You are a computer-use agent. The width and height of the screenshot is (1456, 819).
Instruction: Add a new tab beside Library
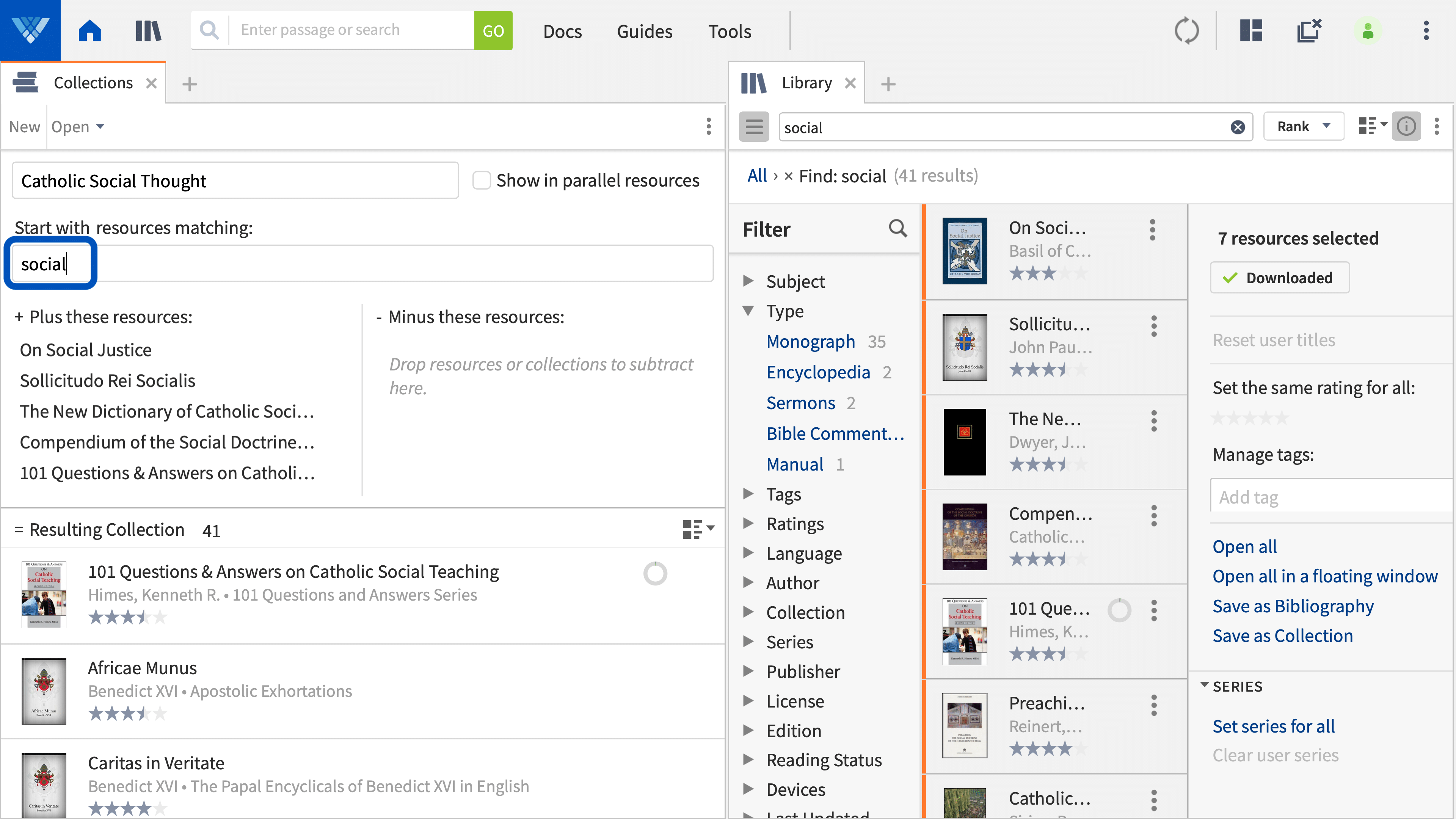[x=888, y=84]
